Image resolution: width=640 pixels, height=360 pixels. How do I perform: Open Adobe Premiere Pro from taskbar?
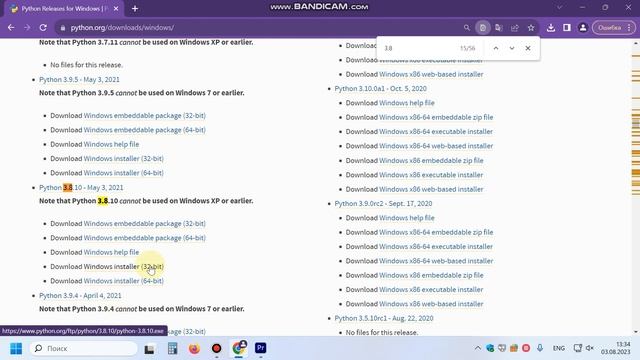(260, 348)
